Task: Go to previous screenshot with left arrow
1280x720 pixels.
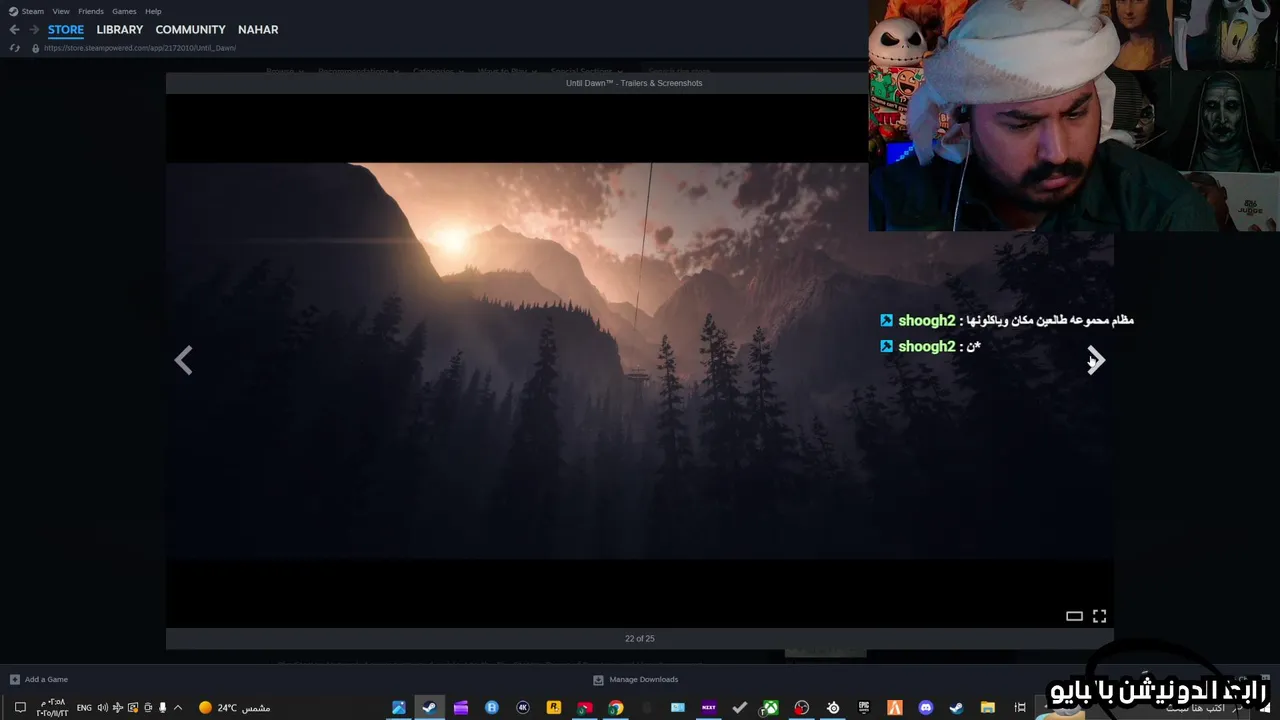Action: click(x=183, y=361)
